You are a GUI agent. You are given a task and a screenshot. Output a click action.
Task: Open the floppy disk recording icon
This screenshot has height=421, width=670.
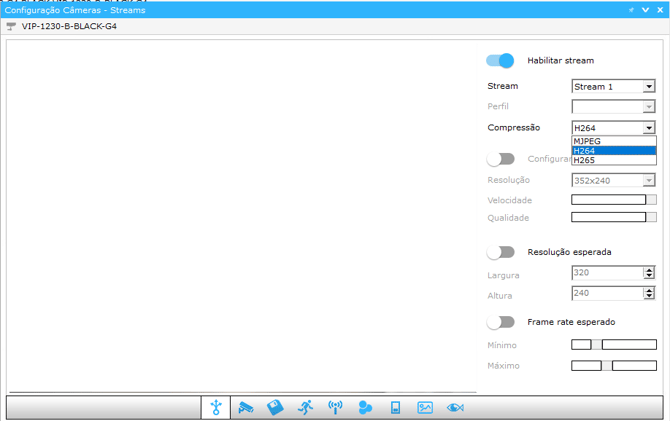pyautogui.click(x=275, y=407)
